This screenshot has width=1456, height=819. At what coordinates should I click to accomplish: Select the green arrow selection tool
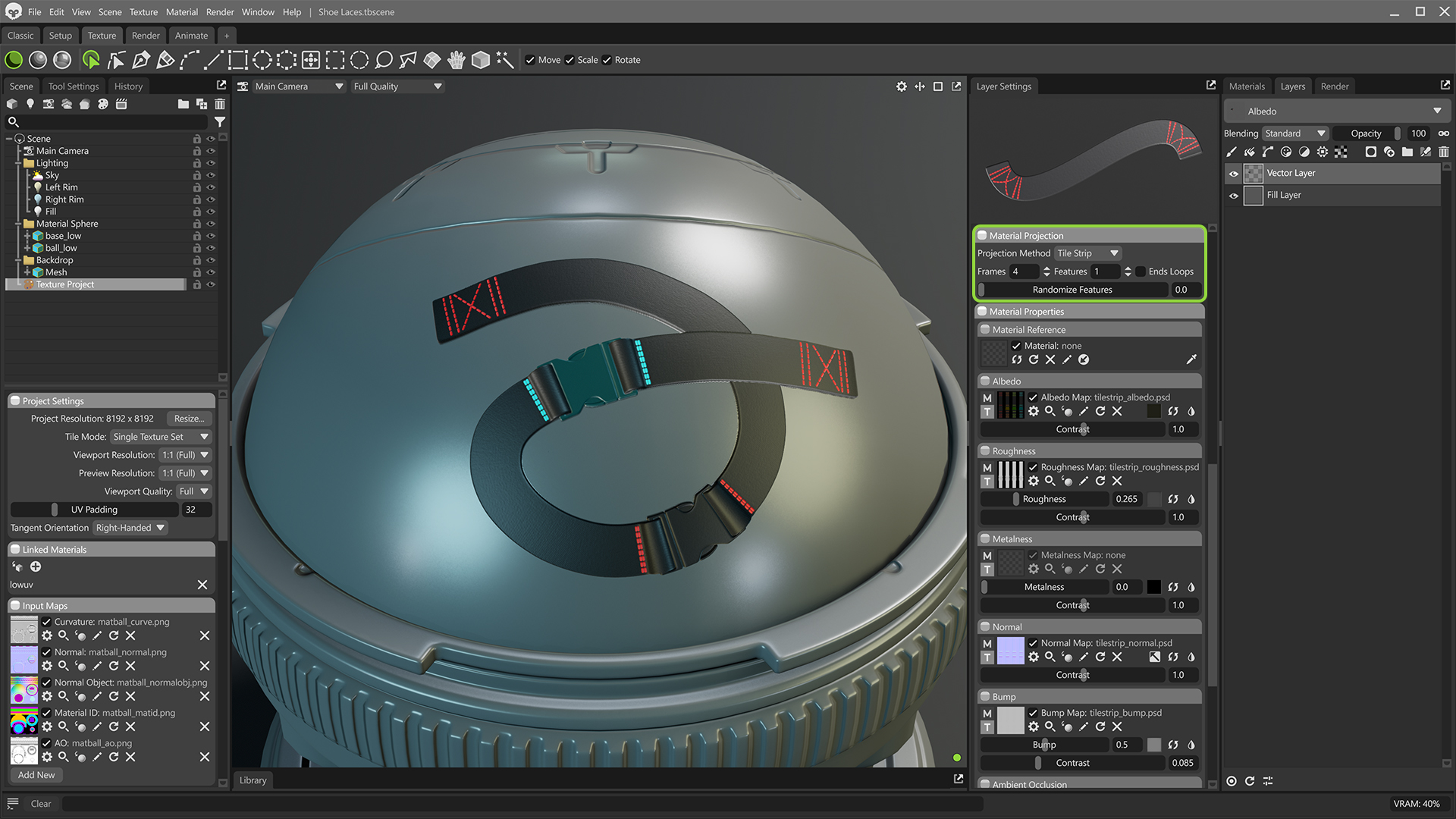pyautogui.click(x=91, y=60)
